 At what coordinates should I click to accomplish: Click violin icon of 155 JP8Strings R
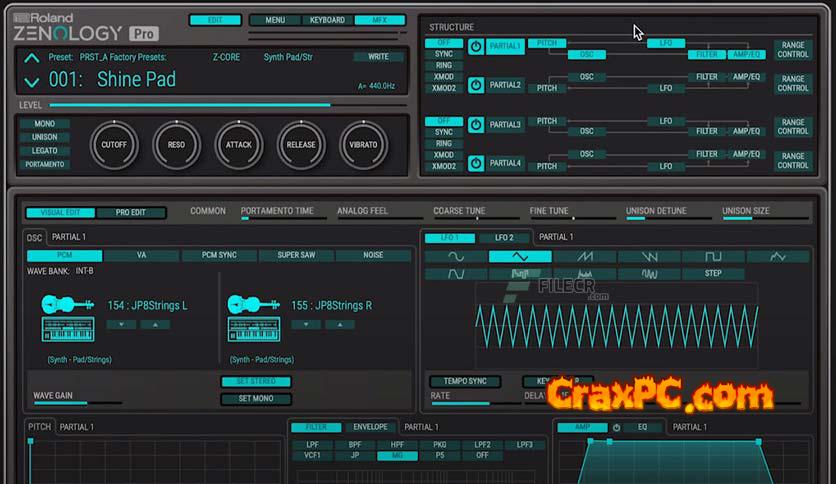[253, 304]
